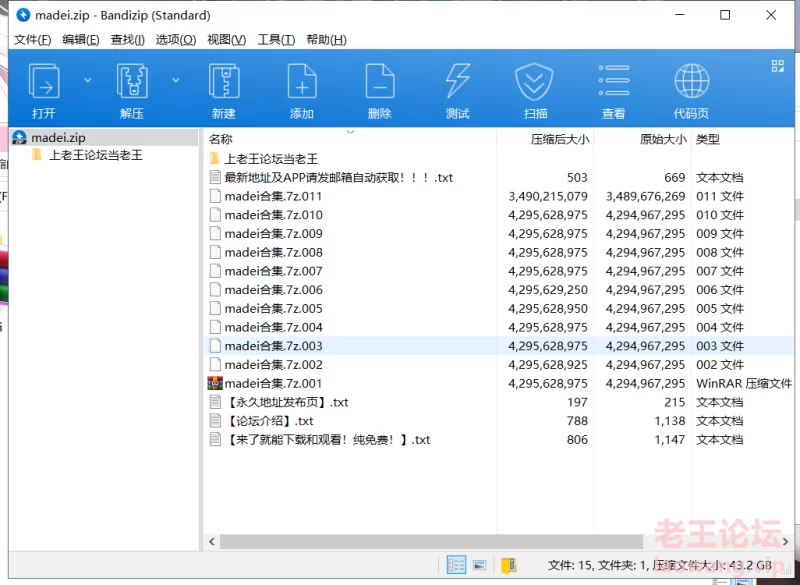
Task: Click the Add (添加) file icon
Action: click(302, 81)
